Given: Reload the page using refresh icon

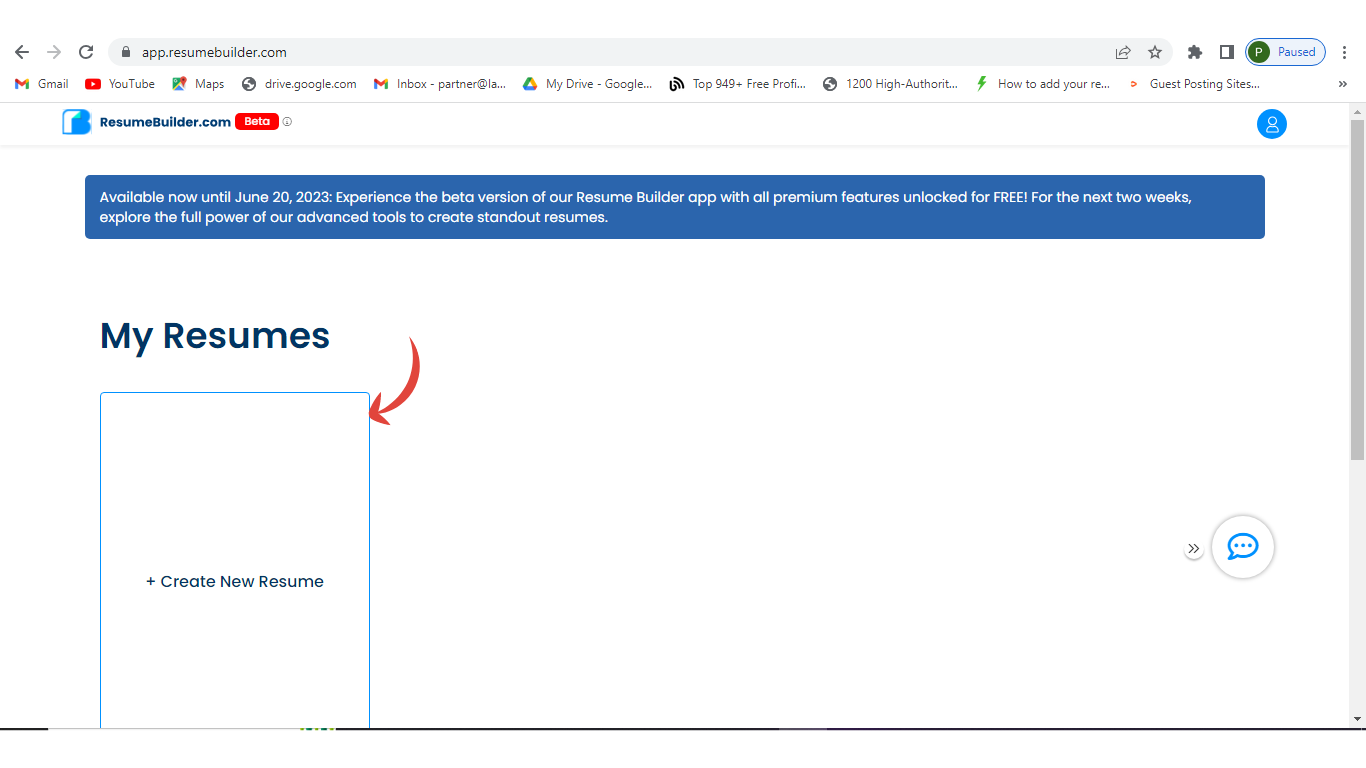Looking at the screenshot, I should point(86,52).
